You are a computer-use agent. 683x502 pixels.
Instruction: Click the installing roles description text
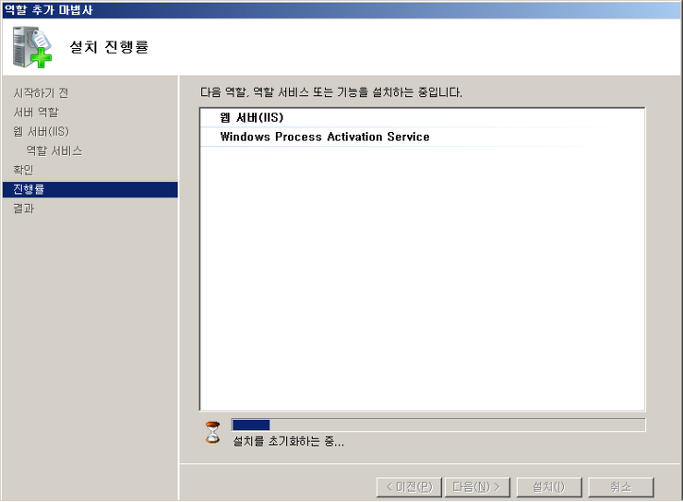331,92
